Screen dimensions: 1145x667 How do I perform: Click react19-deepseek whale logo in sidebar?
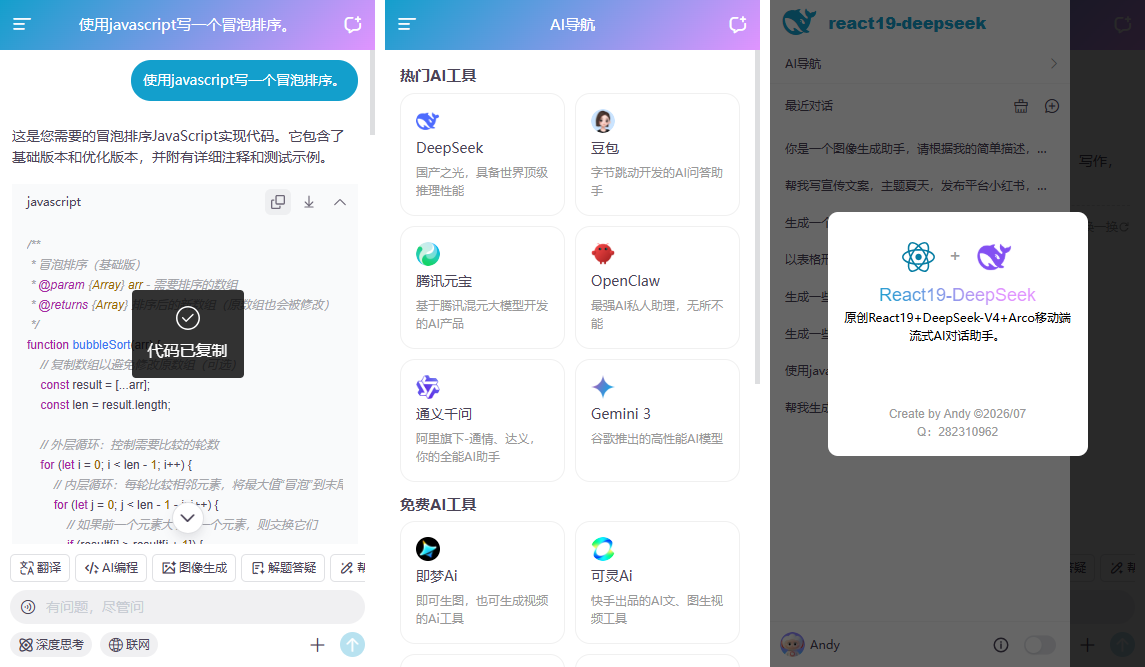[799, 22]
